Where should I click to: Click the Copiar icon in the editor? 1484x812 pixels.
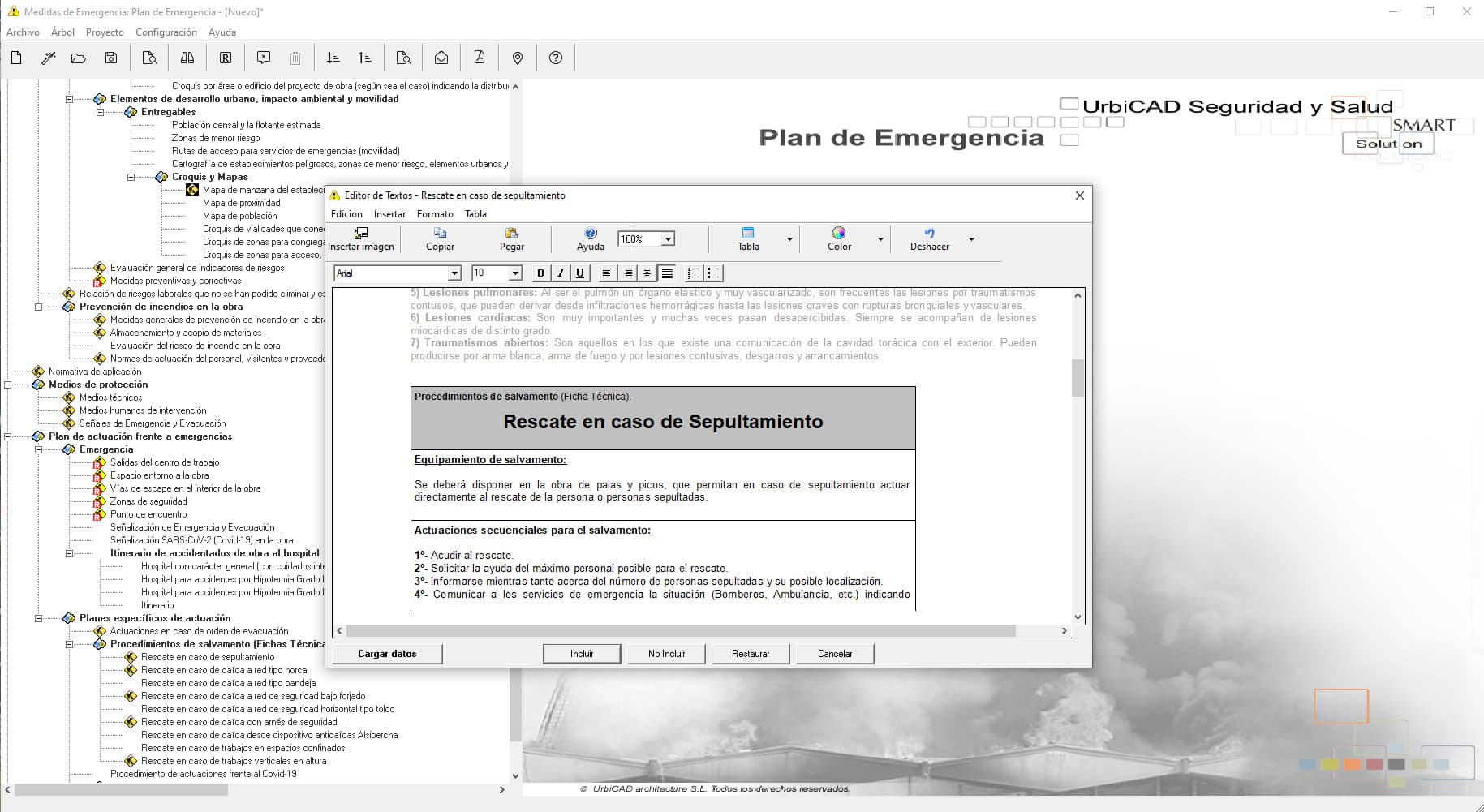(440, 239)
